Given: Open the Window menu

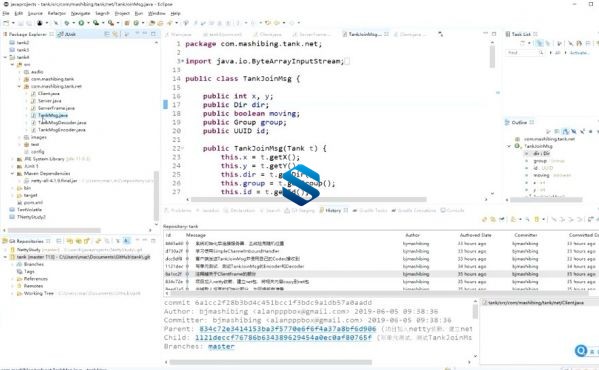Looking at the screenshot, I should 157,13.
